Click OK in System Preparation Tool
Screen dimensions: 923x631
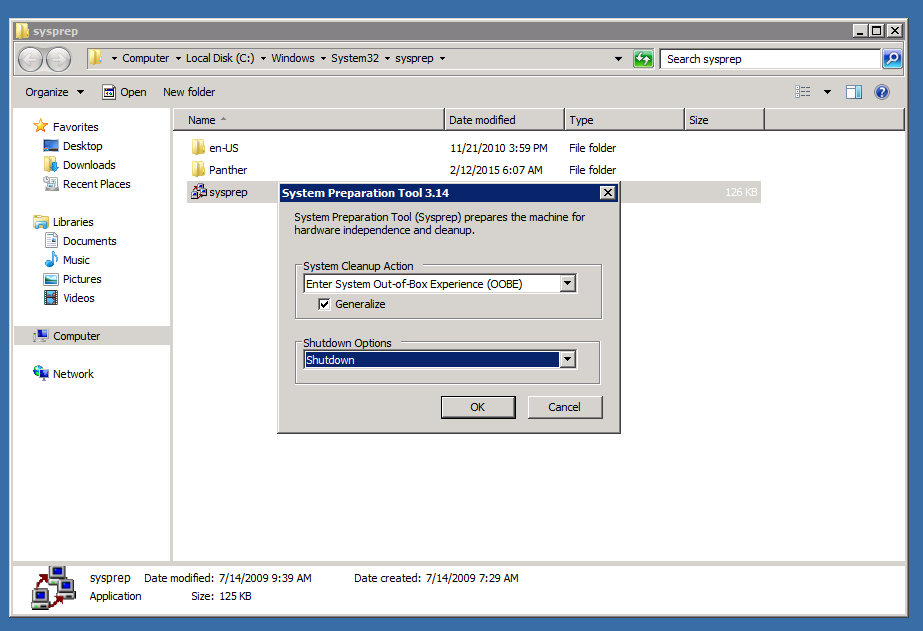(477, 407)
